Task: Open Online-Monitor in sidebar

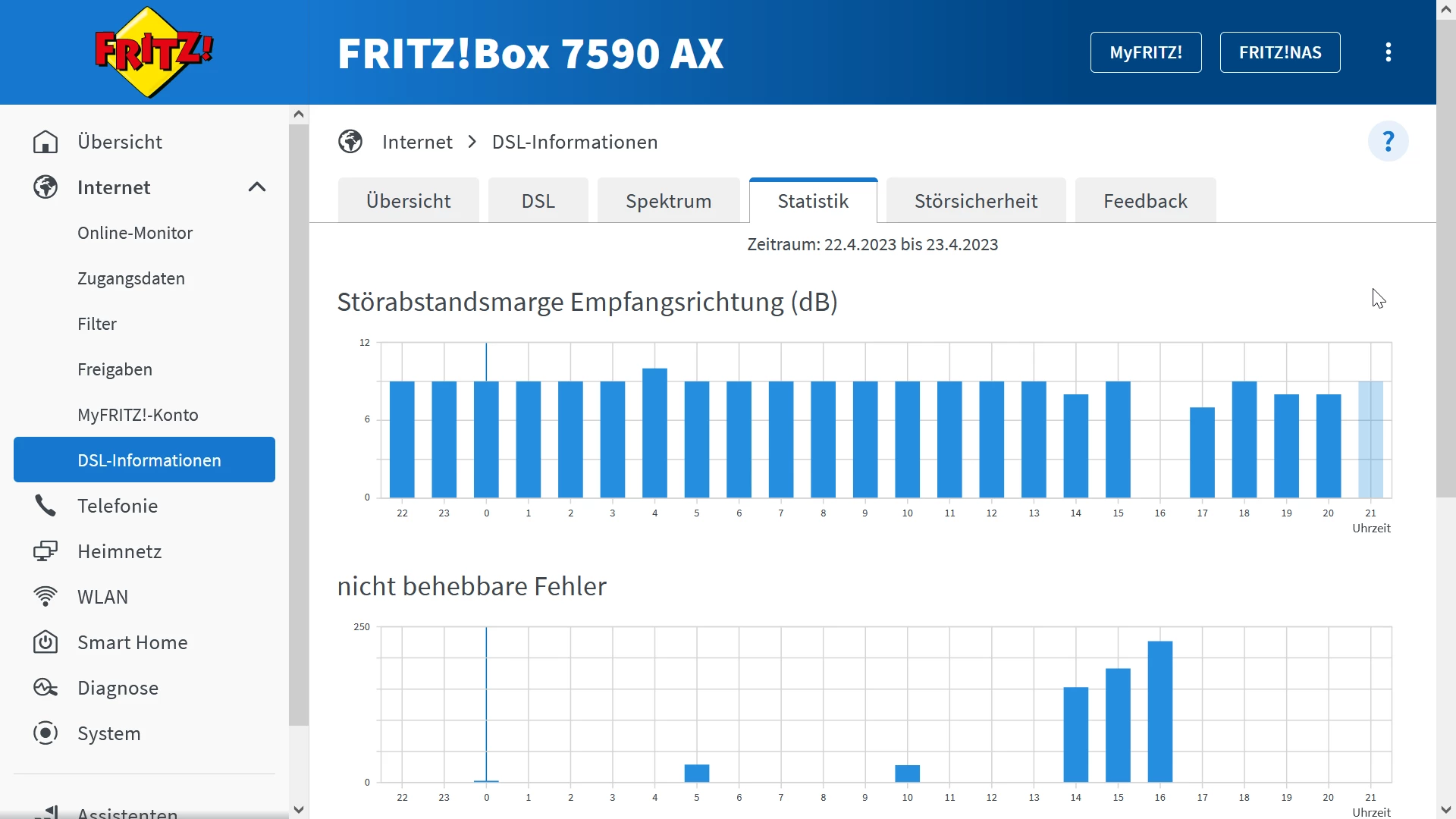Action: (x=135, y=233)
